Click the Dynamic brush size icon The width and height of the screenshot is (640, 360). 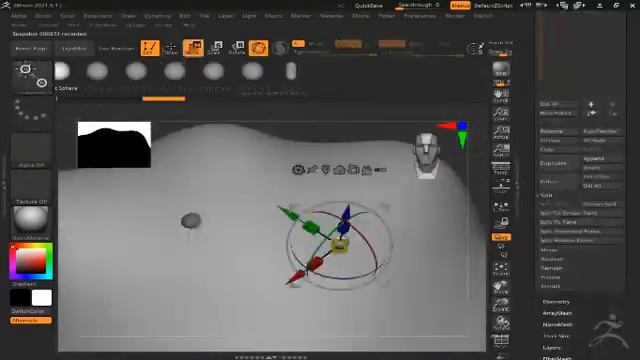[475, 49]
